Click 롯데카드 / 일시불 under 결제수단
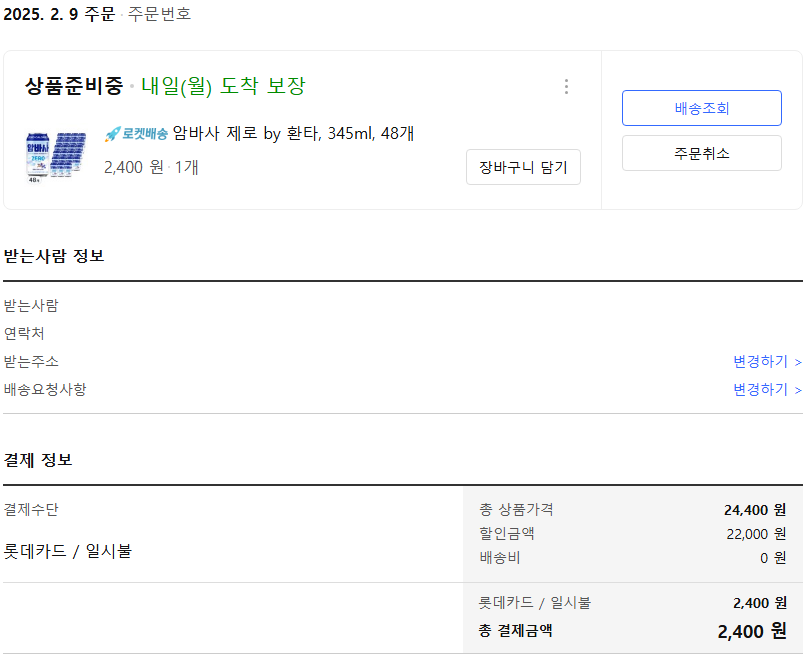The image size is (804, 656). 68,551
